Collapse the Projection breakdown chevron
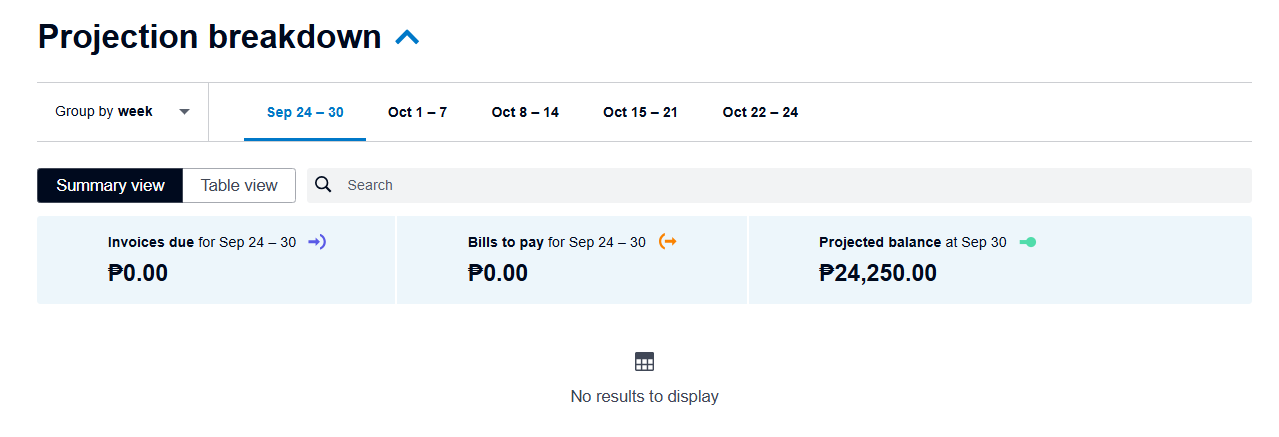 pyautogui.click(x=407, y=38)
